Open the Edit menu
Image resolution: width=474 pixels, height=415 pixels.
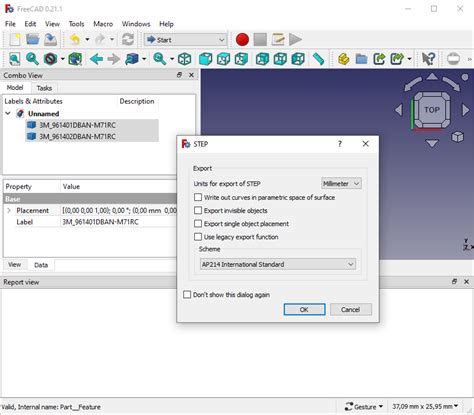coord(30,24)
